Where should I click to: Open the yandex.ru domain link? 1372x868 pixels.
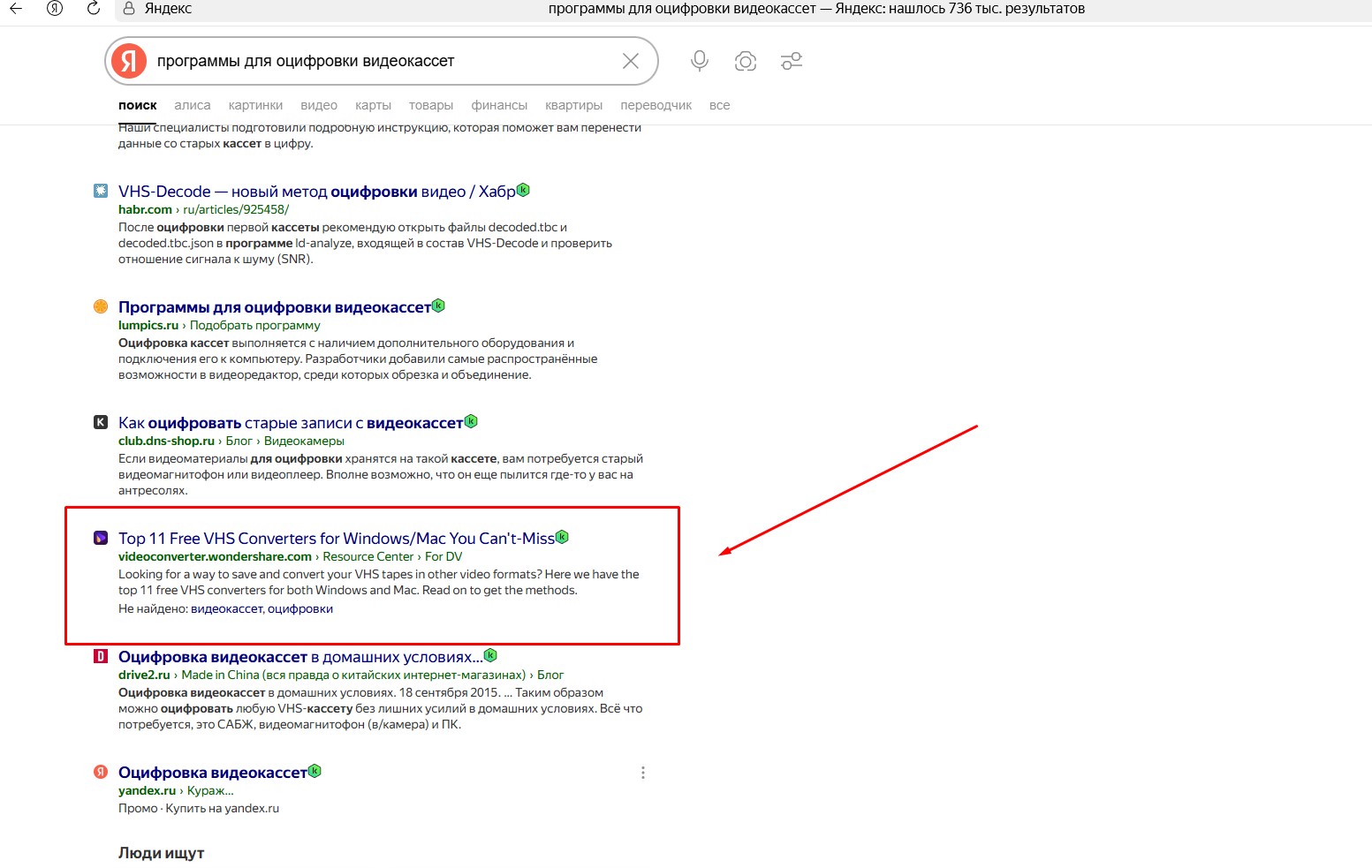pyautogui.click(x=148, y=790)
